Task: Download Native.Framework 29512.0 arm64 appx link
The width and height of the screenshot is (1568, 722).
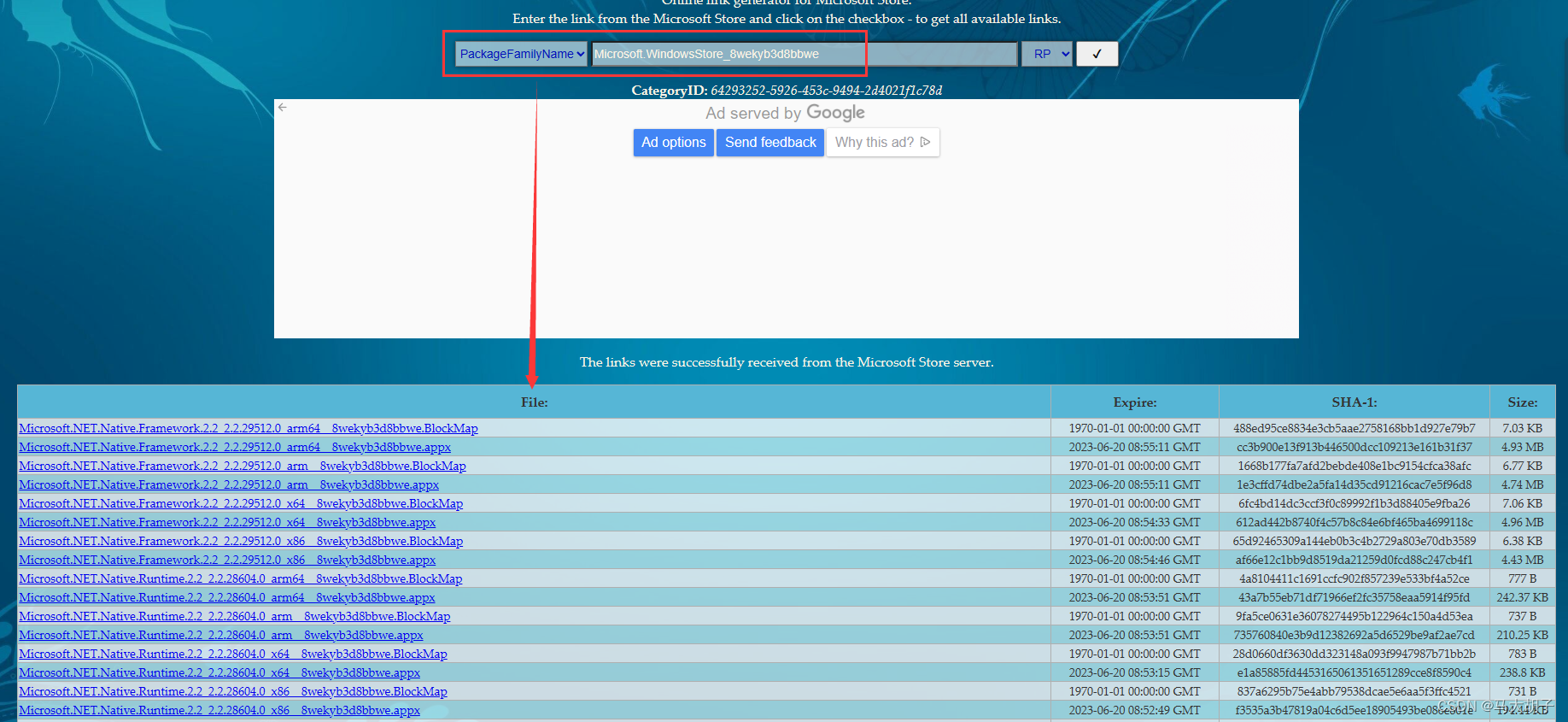Action: [x=235, y=447]
